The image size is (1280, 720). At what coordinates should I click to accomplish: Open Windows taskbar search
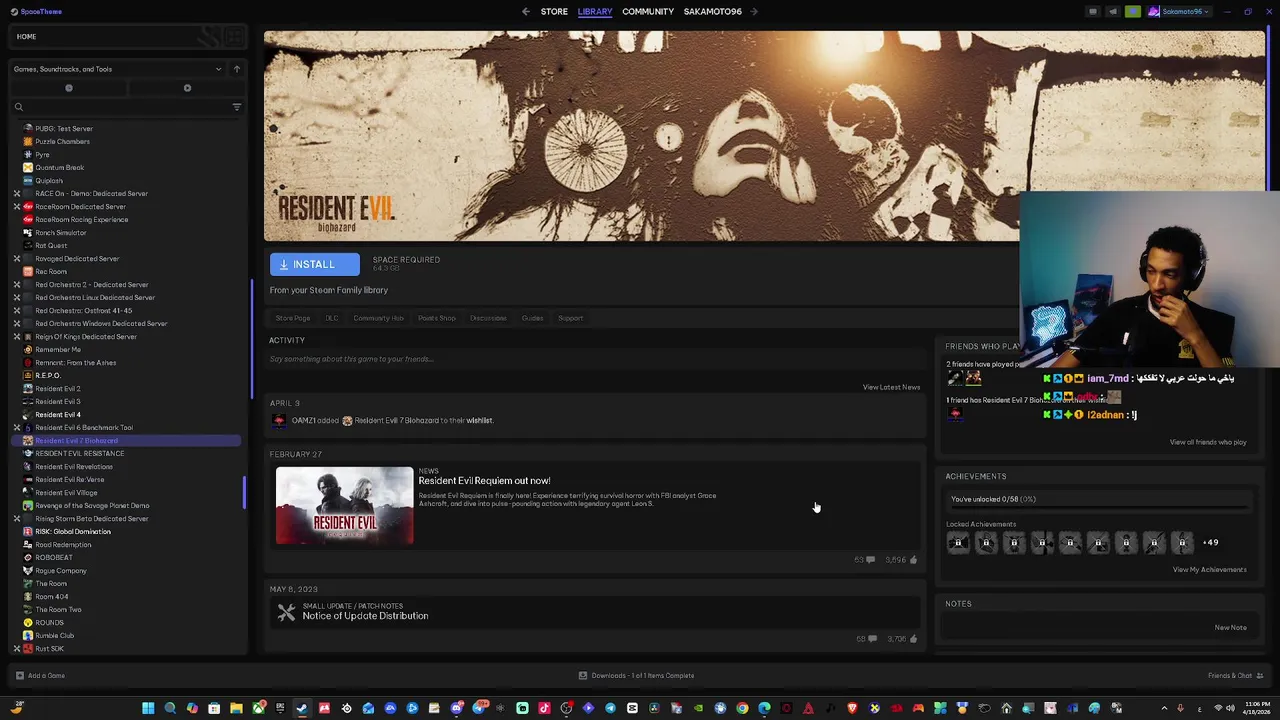[170, 709]
